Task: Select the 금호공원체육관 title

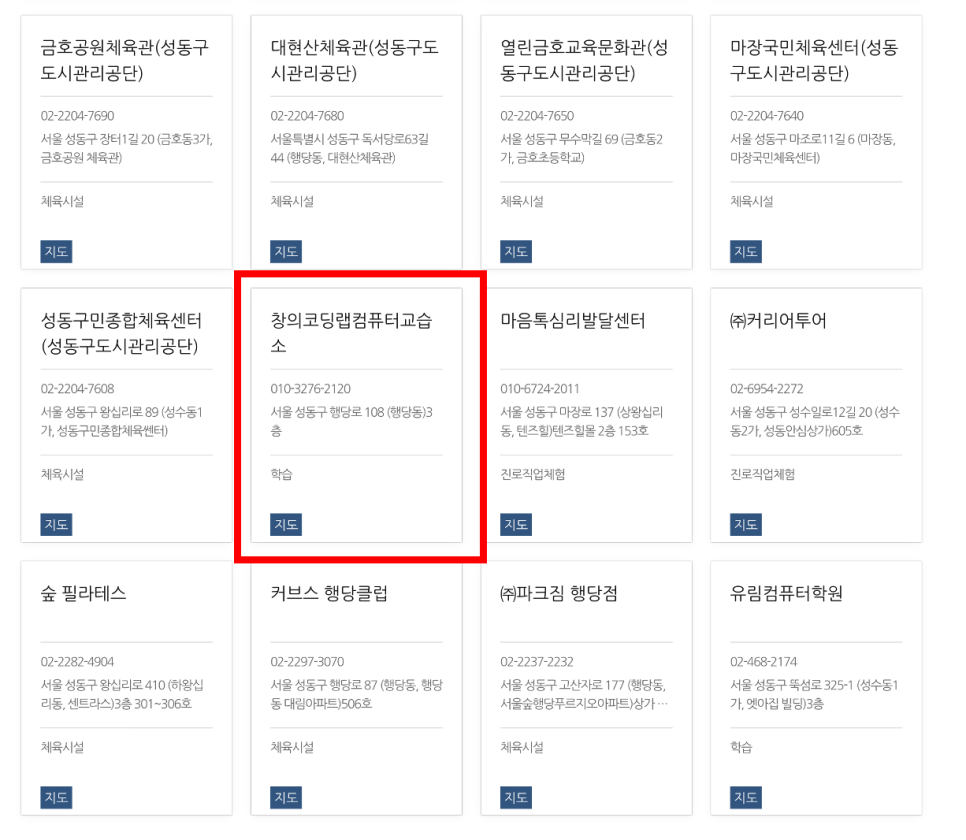Action: click(x=125, y=60)
